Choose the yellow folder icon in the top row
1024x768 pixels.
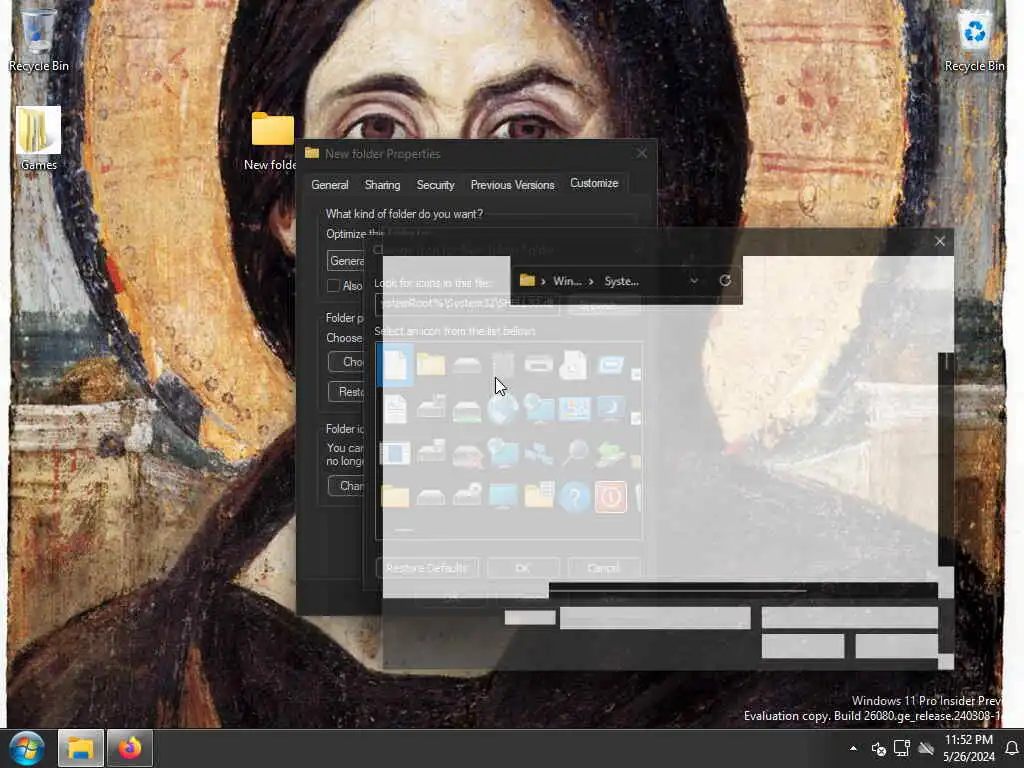point(430,364)
